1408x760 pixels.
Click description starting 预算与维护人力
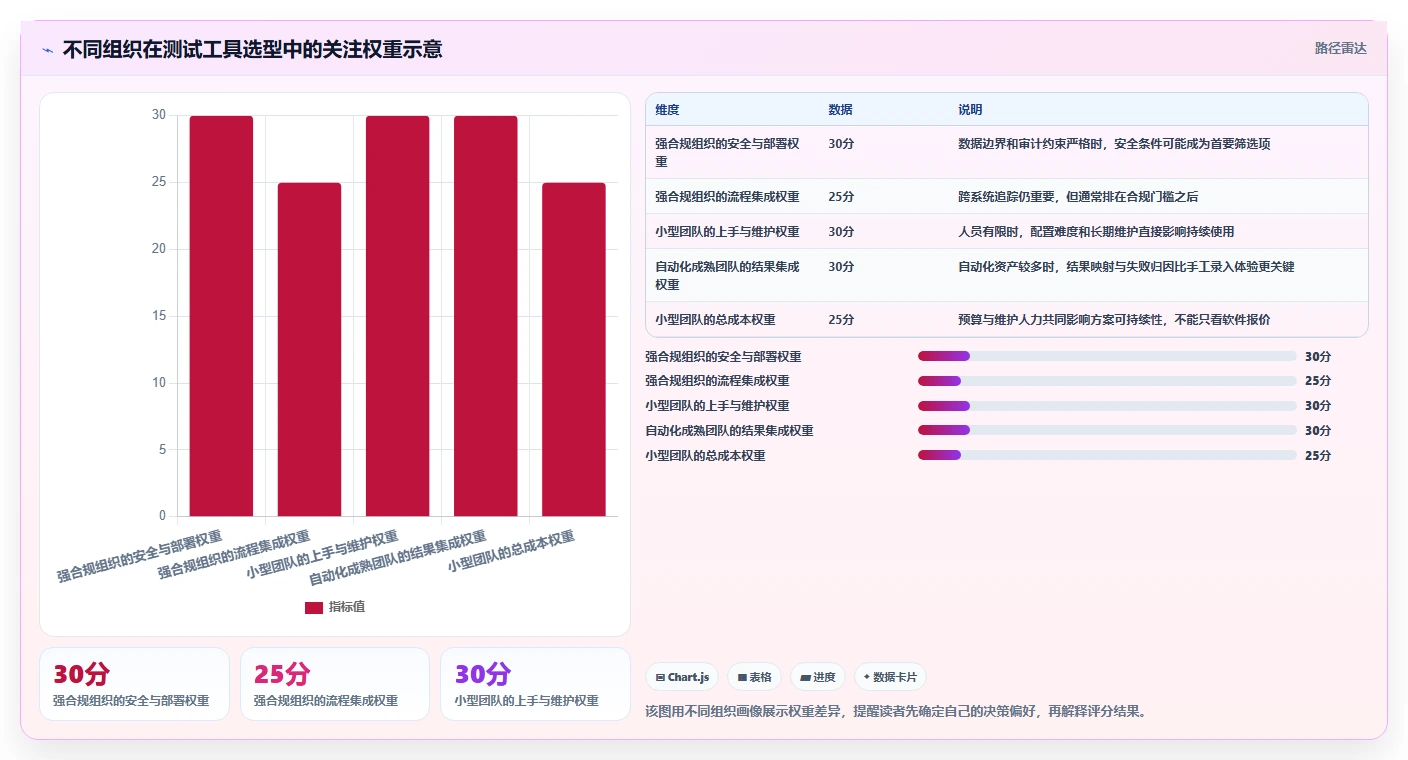click(x=1114, y=320)
